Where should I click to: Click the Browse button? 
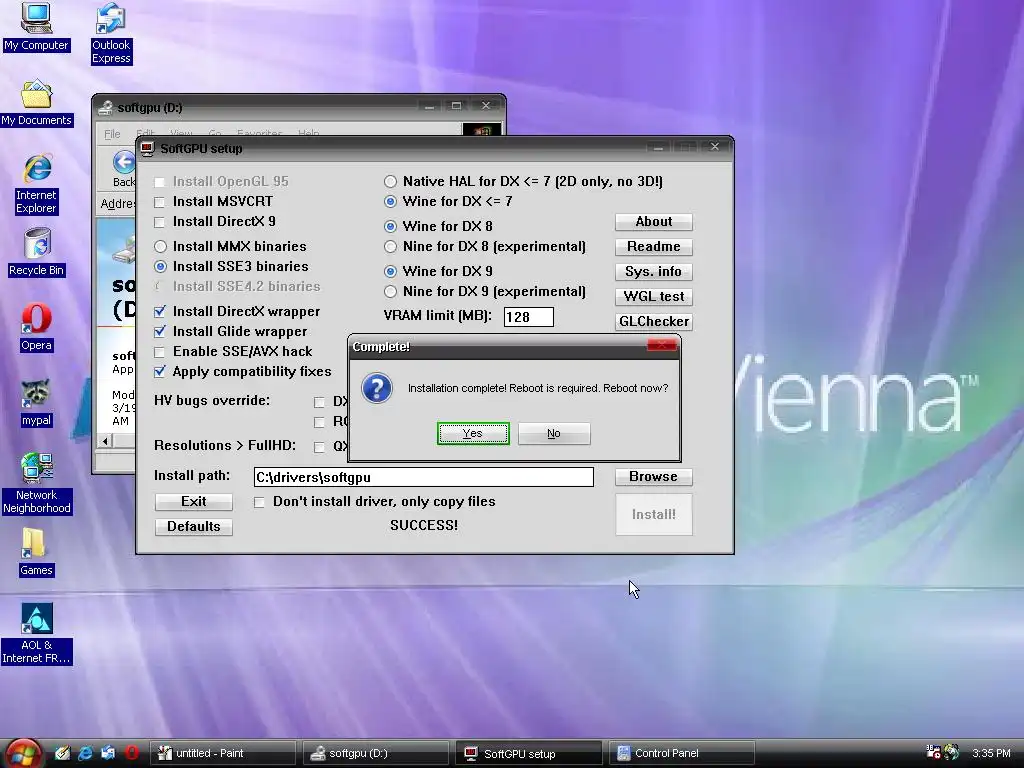coord(654,477)
